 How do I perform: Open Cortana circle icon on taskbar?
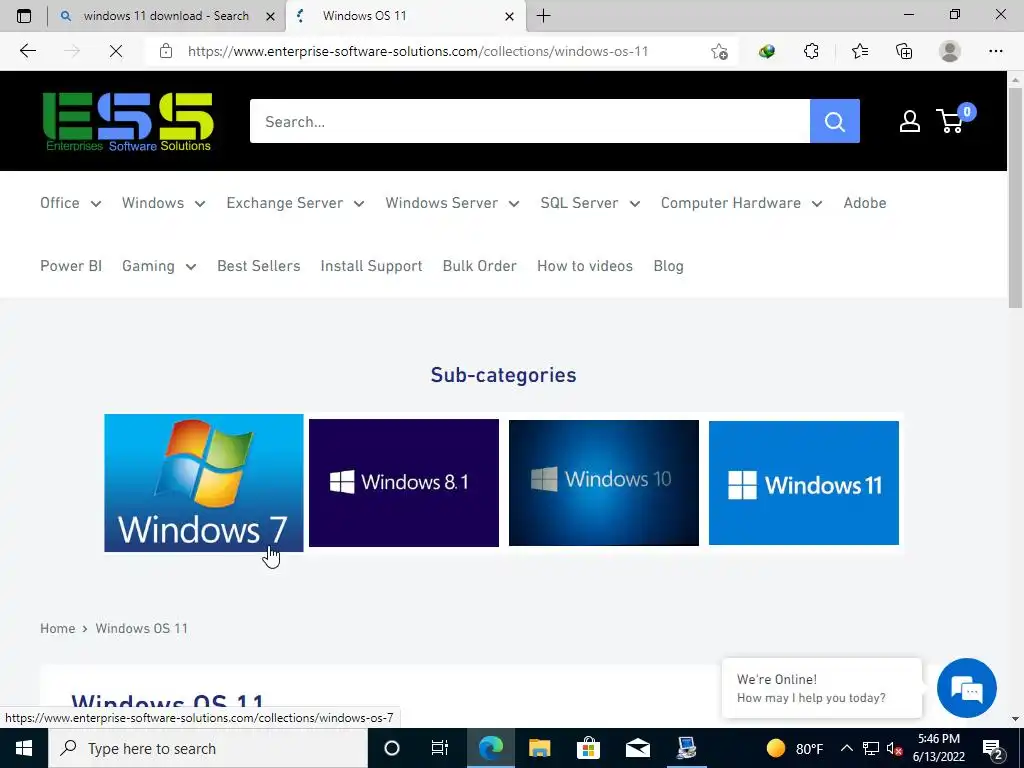(x=392, y=748)
